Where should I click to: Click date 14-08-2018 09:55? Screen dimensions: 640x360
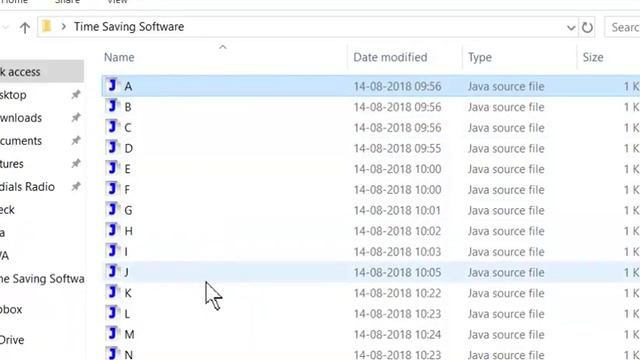[397, 148]
